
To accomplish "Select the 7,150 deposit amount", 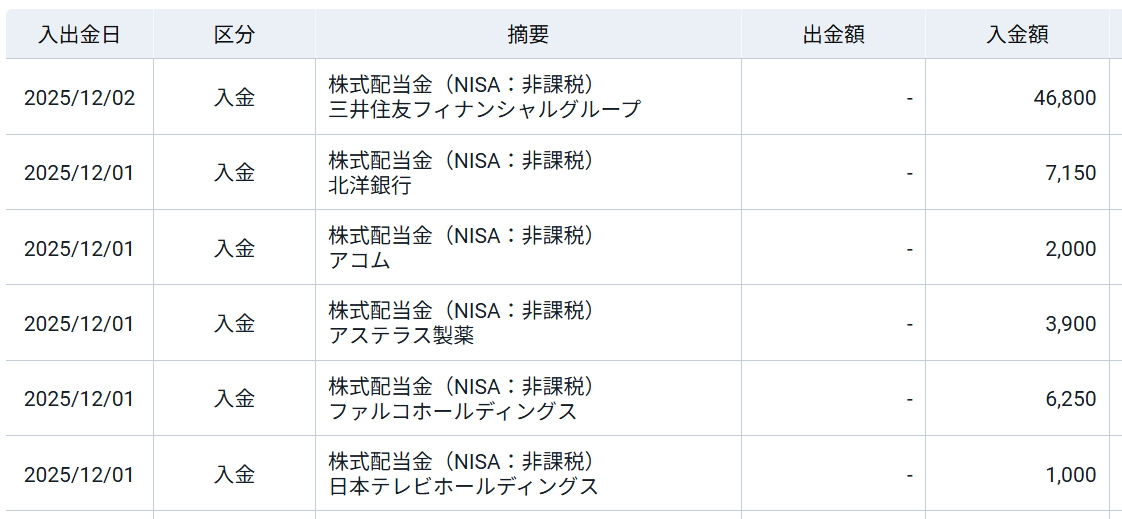I will 1070,173.
